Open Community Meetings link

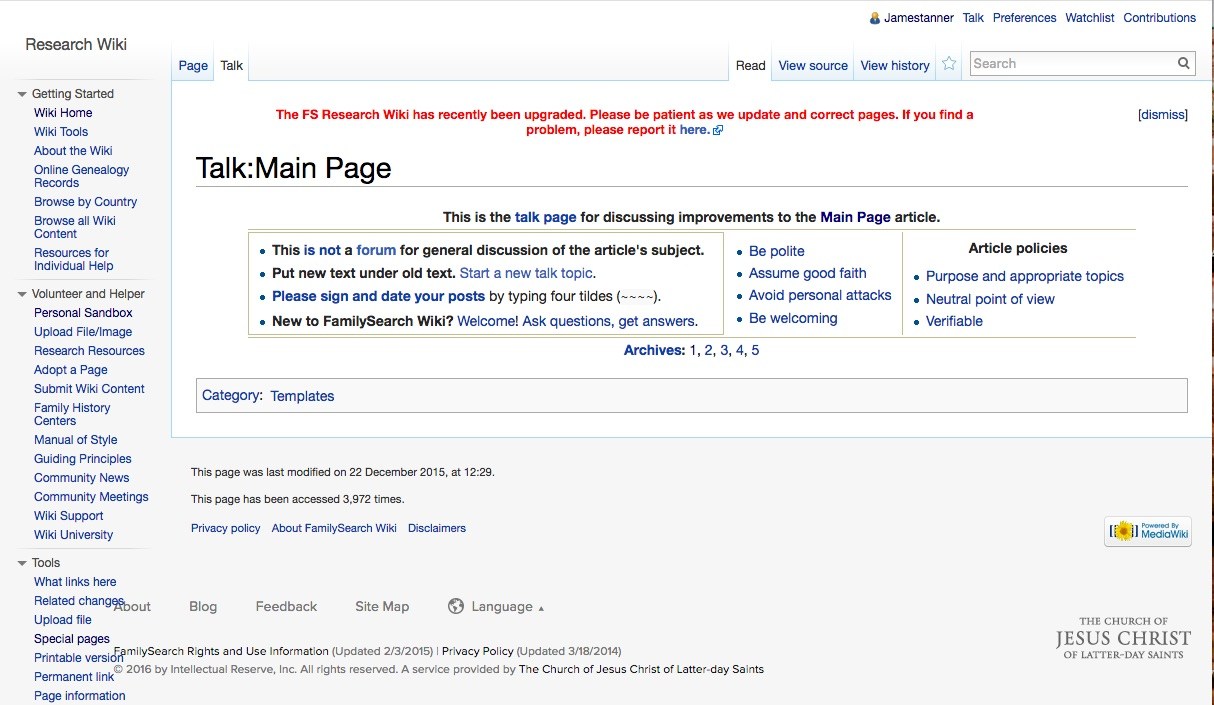(91, 497)
